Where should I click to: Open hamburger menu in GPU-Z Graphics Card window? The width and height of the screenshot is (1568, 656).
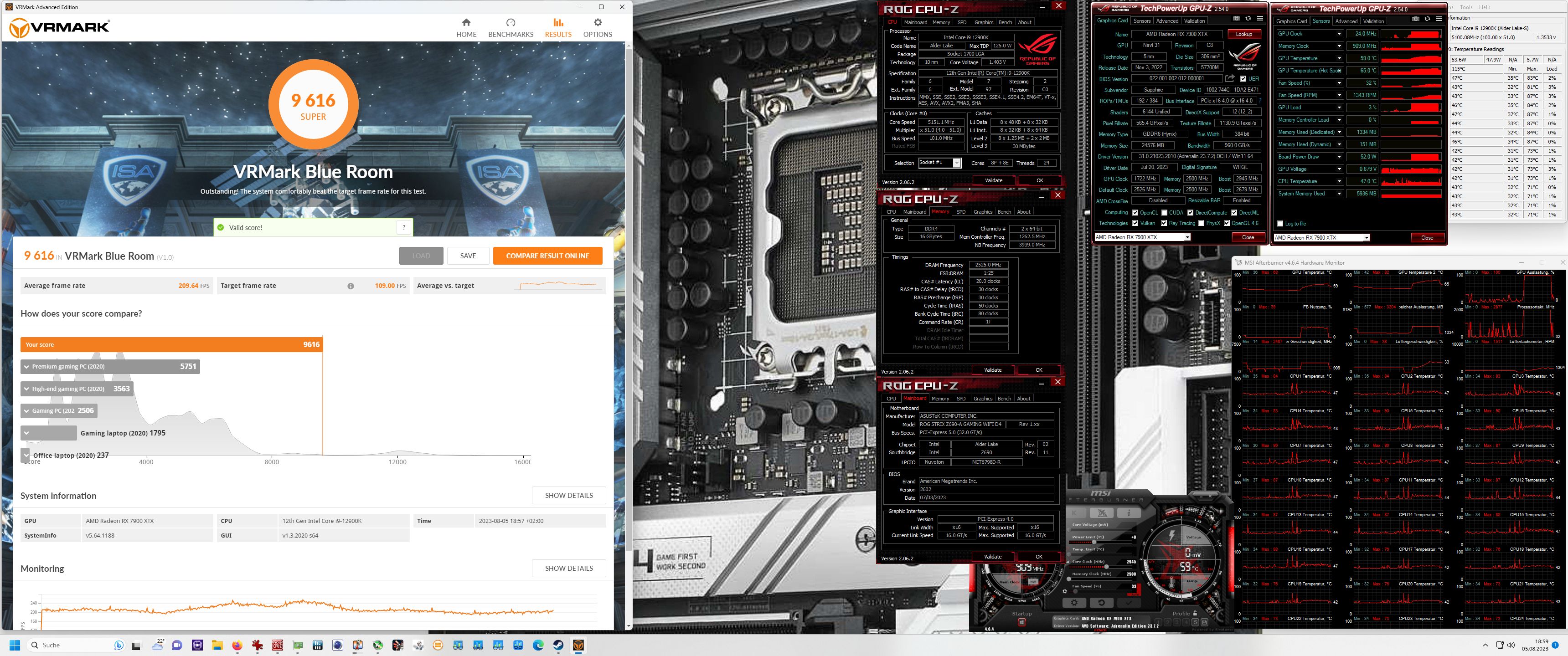(1260, 18)
